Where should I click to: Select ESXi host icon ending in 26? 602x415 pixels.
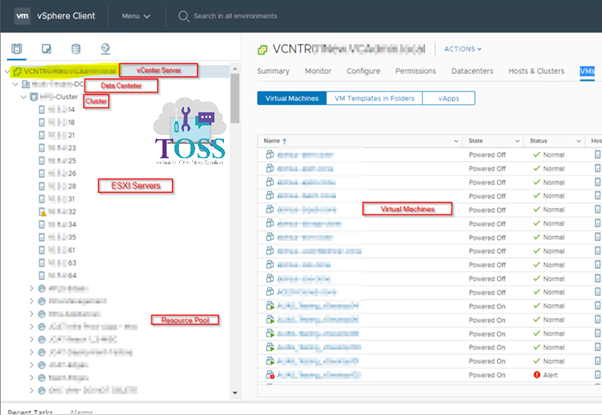point(42,173)
